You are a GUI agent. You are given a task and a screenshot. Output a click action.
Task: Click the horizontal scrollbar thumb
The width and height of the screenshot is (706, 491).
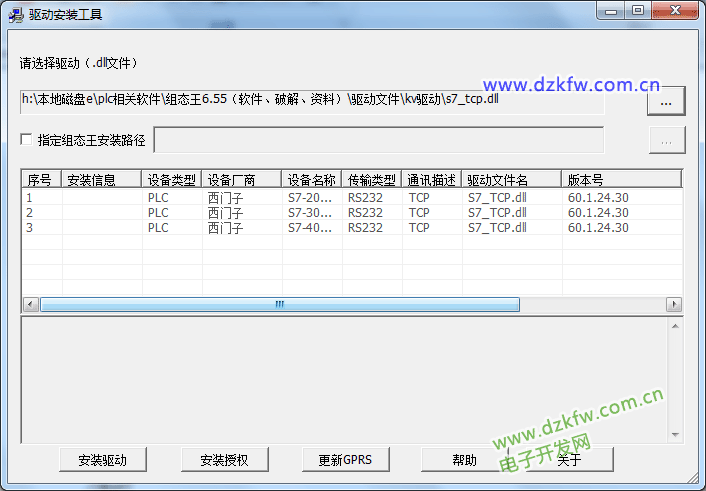(280, 305)
